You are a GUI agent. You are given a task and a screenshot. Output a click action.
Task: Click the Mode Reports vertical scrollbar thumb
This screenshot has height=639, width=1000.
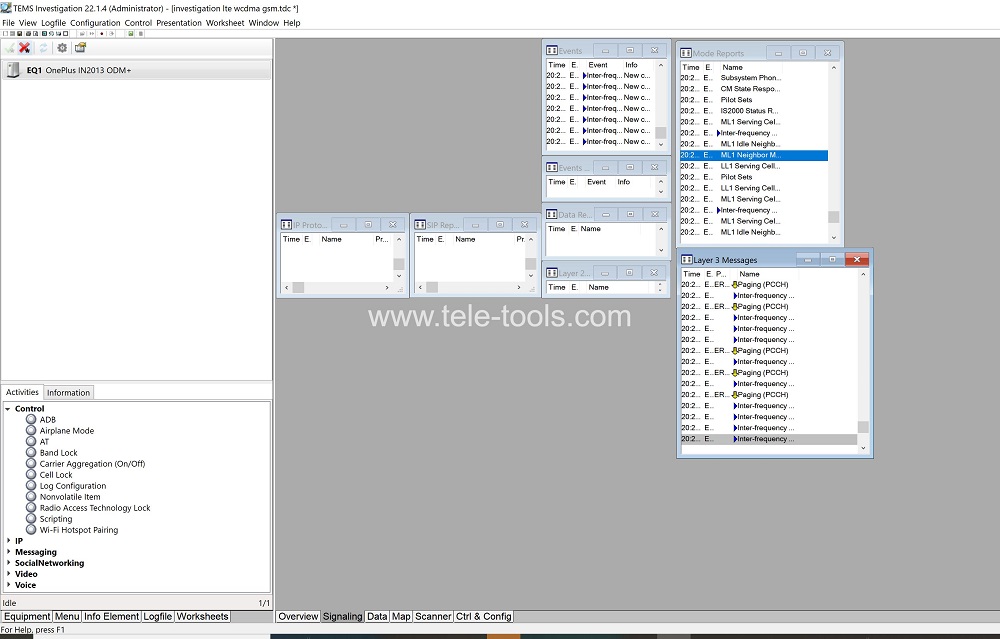(833, 217)
